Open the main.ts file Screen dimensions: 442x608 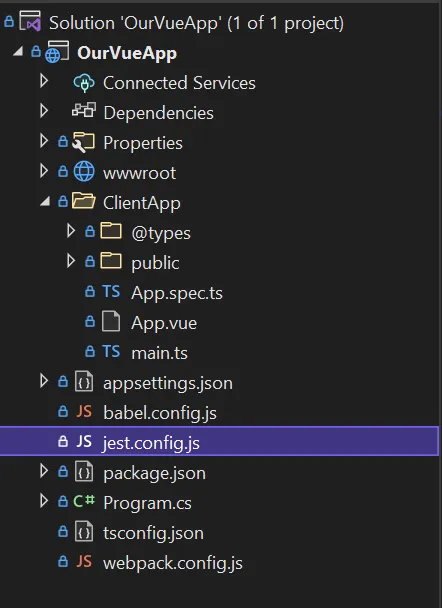pos(159,353)
